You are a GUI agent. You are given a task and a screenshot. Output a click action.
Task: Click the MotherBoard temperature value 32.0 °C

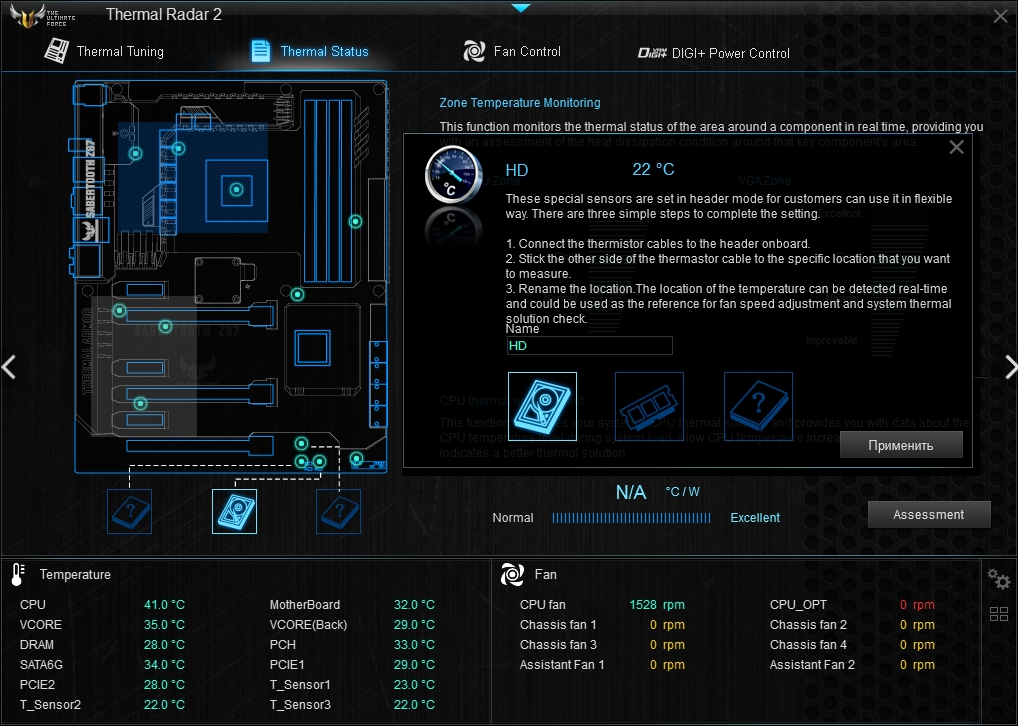pos(414,605)
